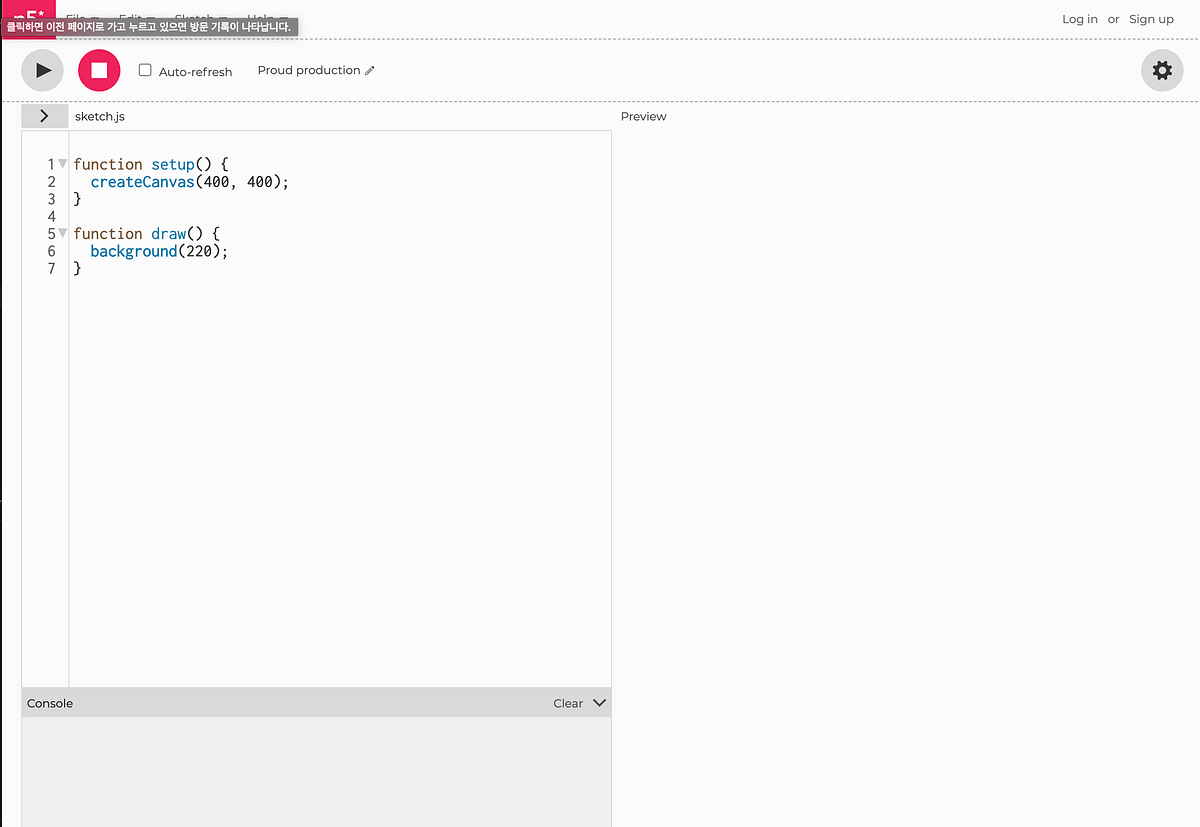1200x827 pixels.
Task: Stop the sketch with the pink Stop button
Action: [x=99, y=70]
